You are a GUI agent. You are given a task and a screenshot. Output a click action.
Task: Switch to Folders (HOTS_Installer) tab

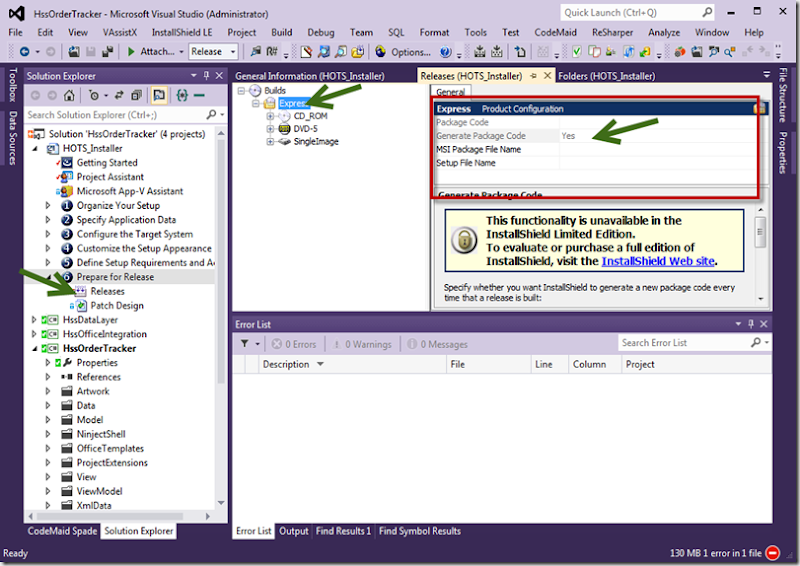coord(607,76)
